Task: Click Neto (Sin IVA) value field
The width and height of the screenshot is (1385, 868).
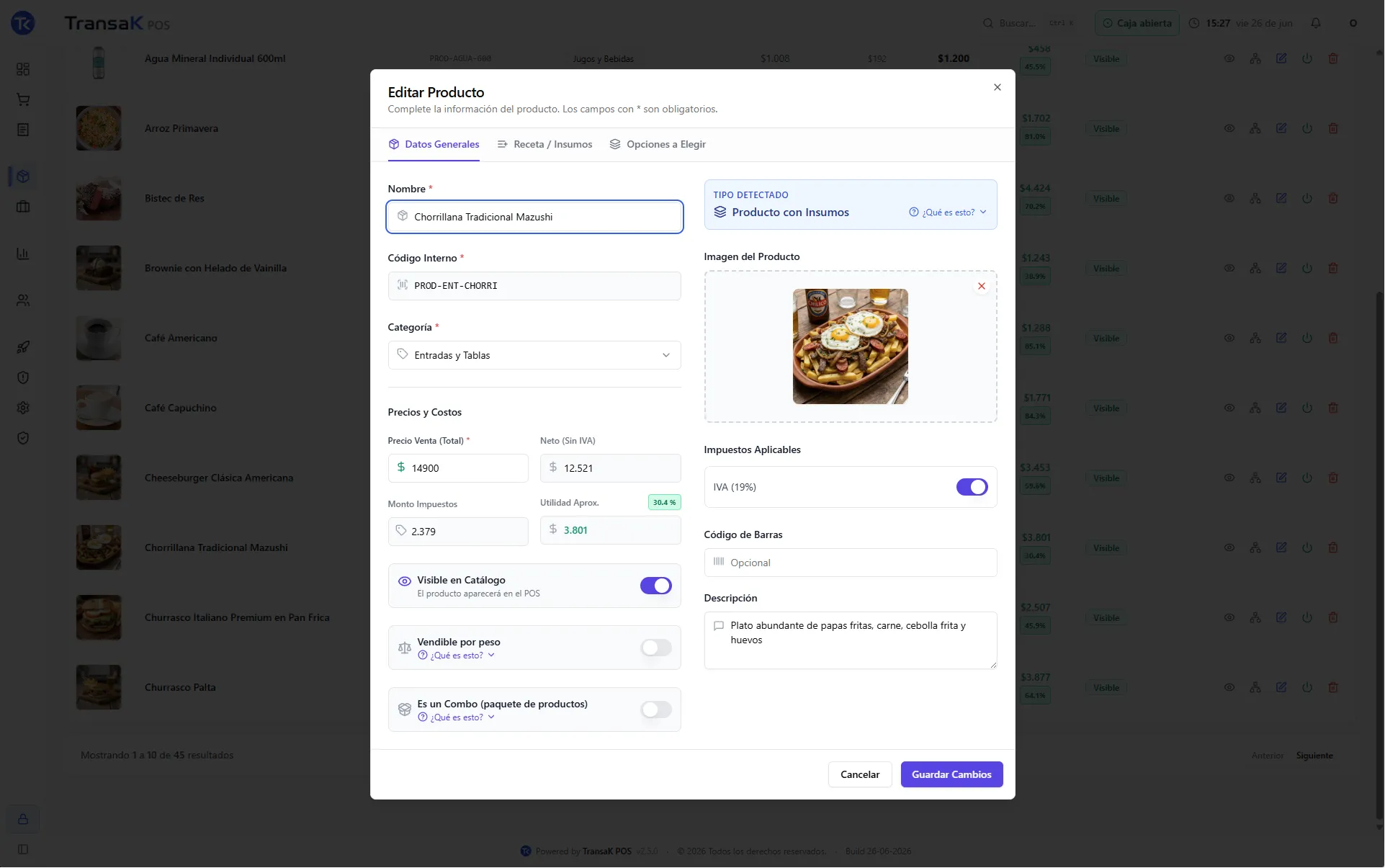Action: [x=611, y=468]
